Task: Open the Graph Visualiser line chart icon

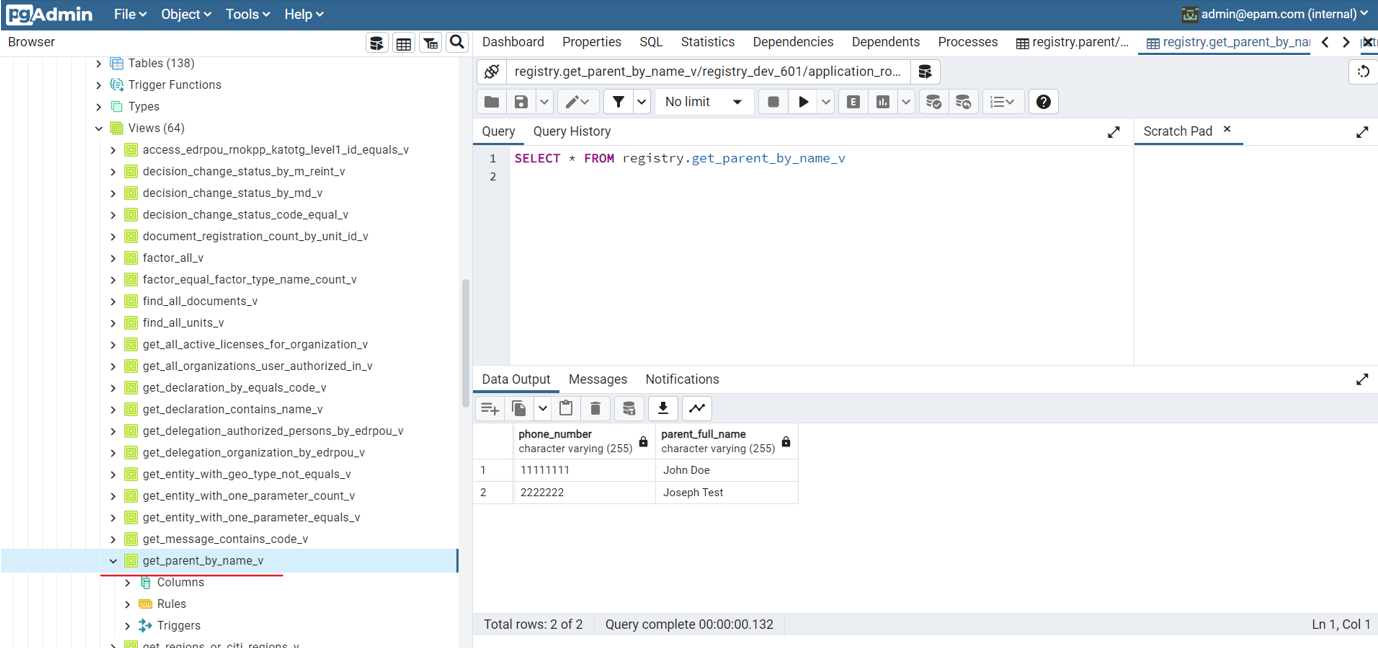Action: tap(697, 408)
